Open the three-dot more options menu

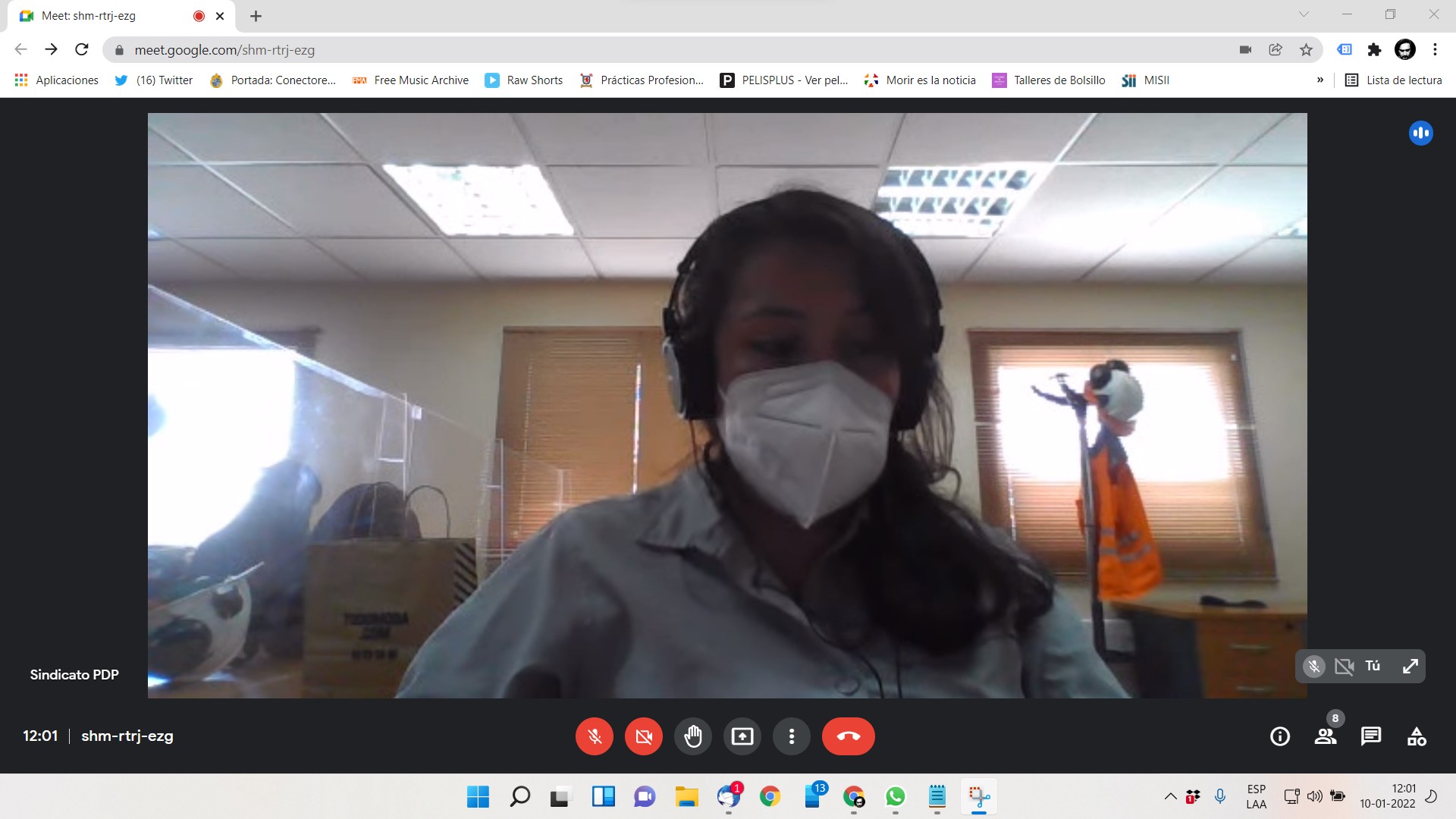click(x=792, y=736)
